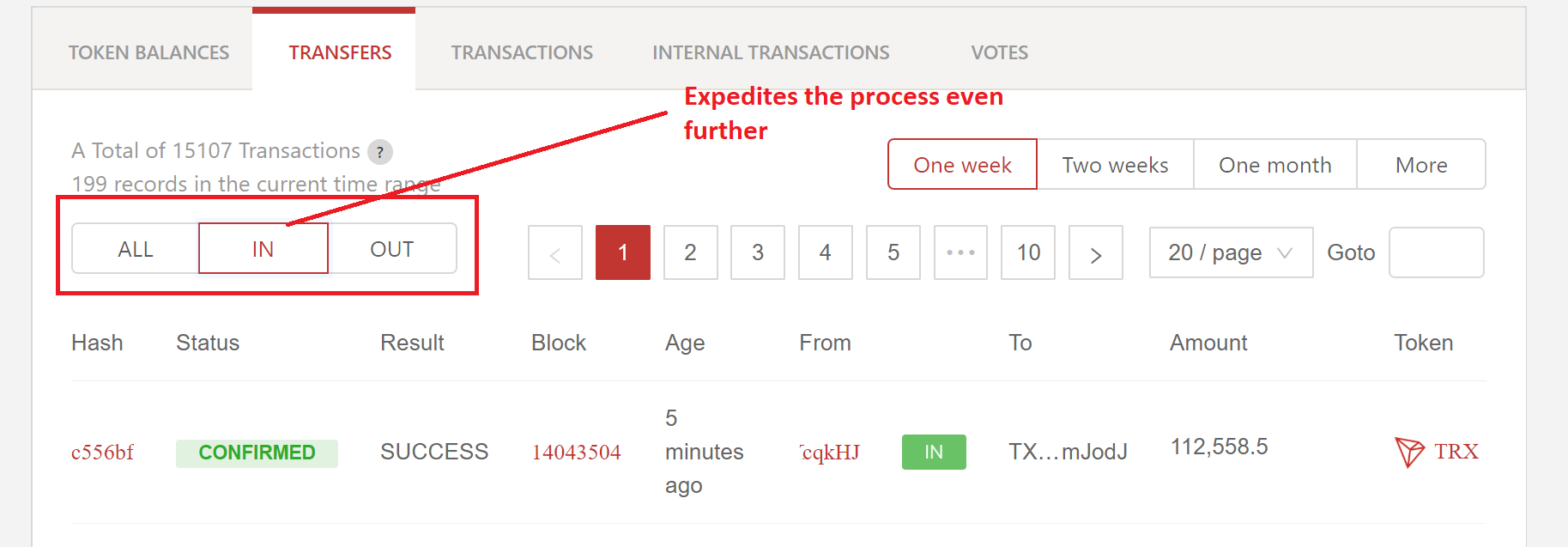Open transaction hash c556bf link

coord(102,453)
